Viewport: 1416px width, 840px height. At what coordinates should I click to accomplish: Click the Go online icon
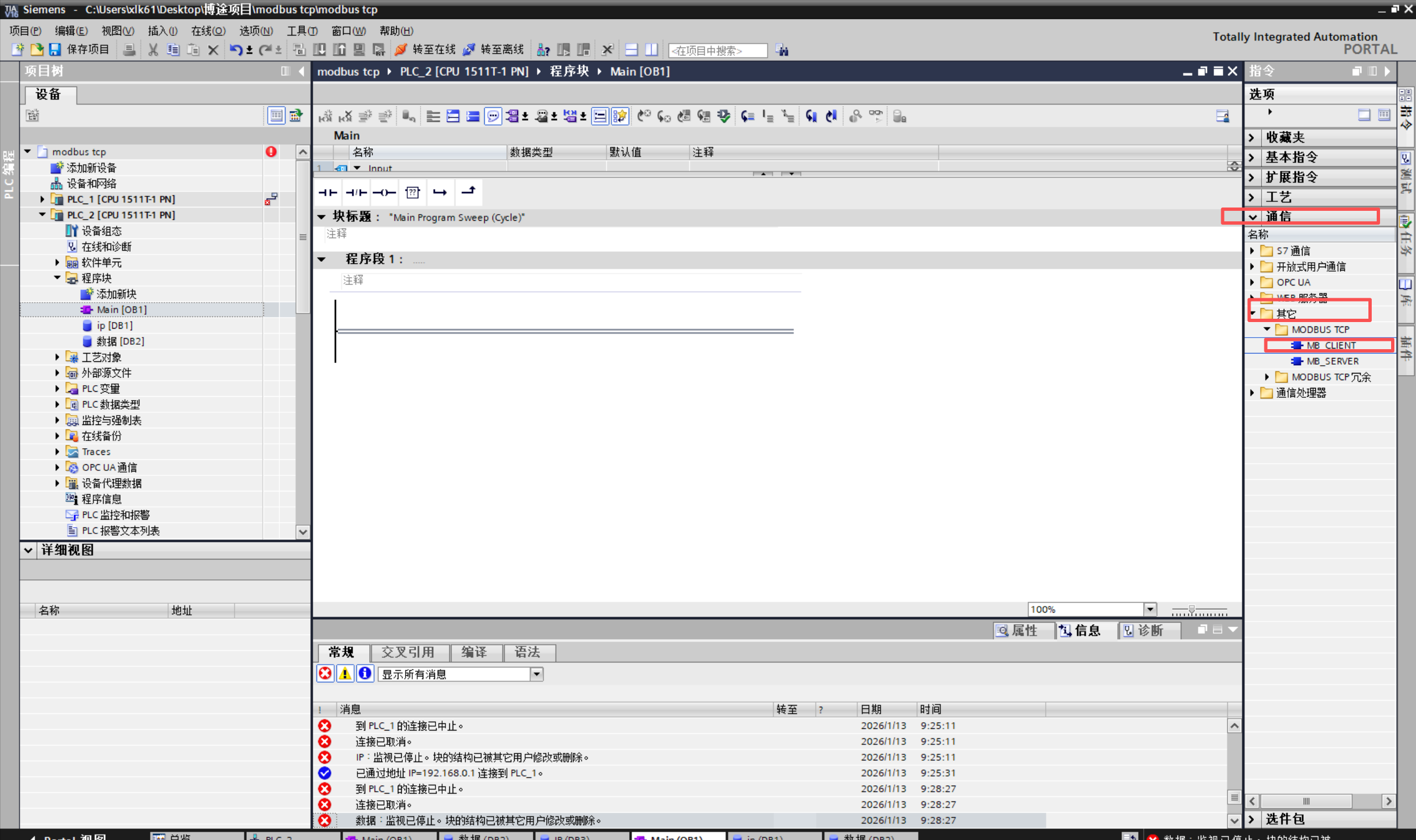coord(401,50)
